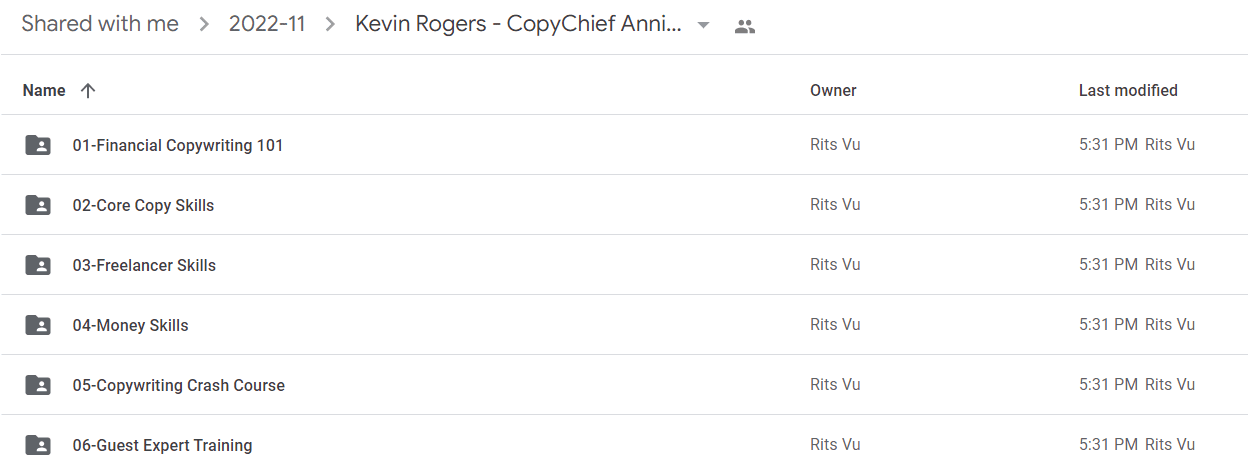Image resolution: width=1248 pixels, height=467 pixels.
Task: Click the Owner column header
Action: coord(833,91)
